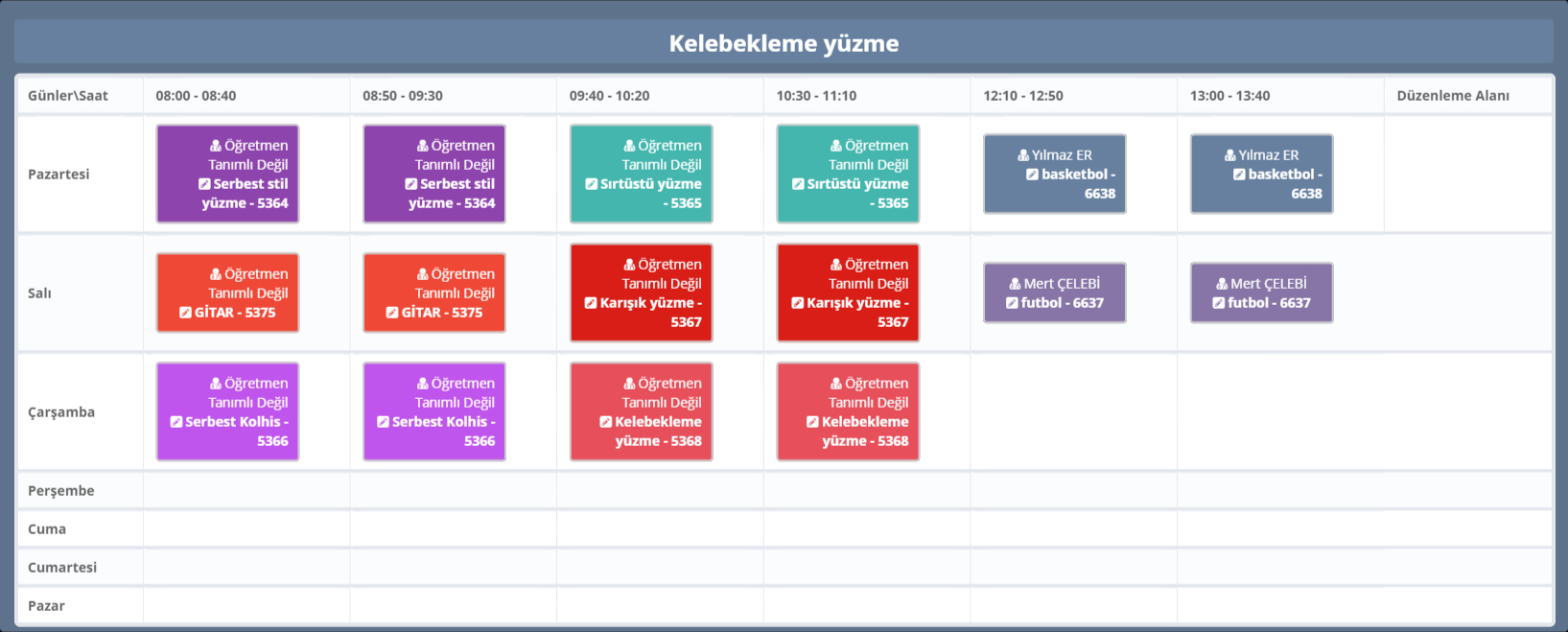
Task: Click edit icon on Tuesday 10:30 Karışık yüzme card
Action: click(x=797, y=303)
